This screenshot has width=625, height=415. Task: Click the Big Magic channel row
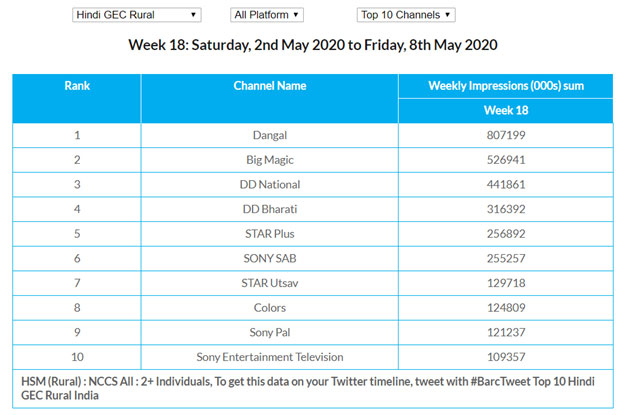(269, 158)
